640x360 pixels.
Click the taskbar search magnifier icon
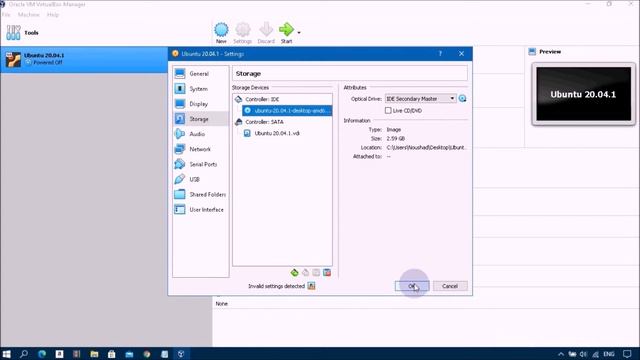(x=24, y=354)
